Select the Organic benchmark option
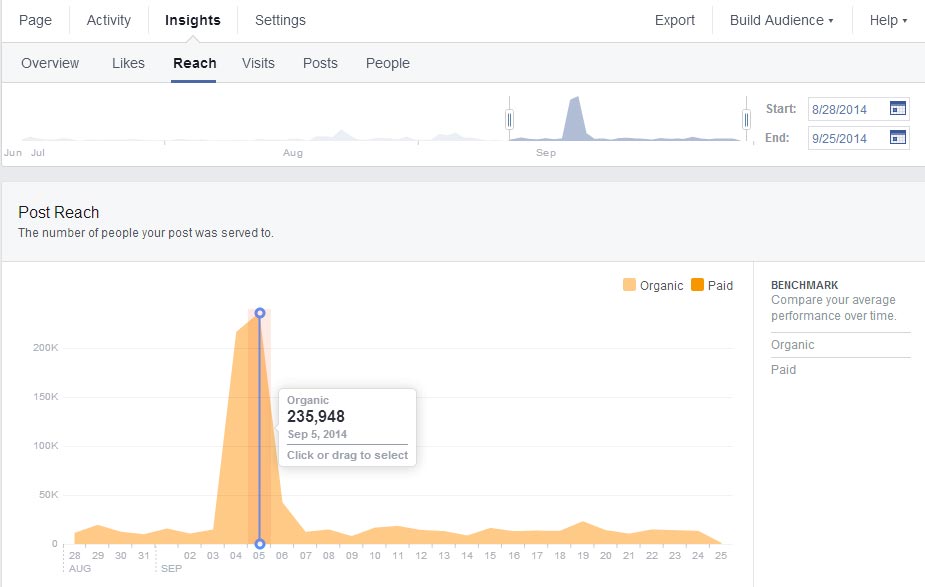The image size is (925, 587). pos(793,345)
